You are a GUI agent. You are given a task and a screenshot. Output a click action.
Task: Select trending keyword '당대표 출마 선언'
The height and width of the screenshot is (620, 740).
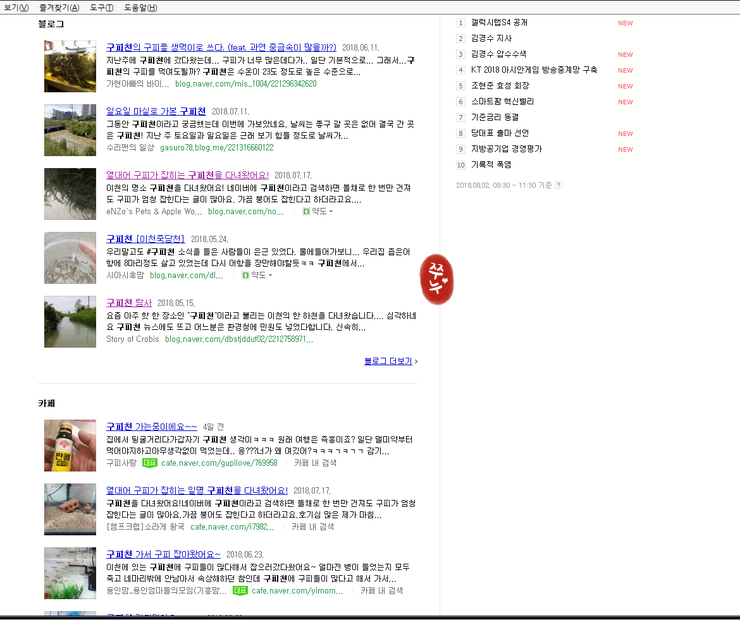[500, 133]
